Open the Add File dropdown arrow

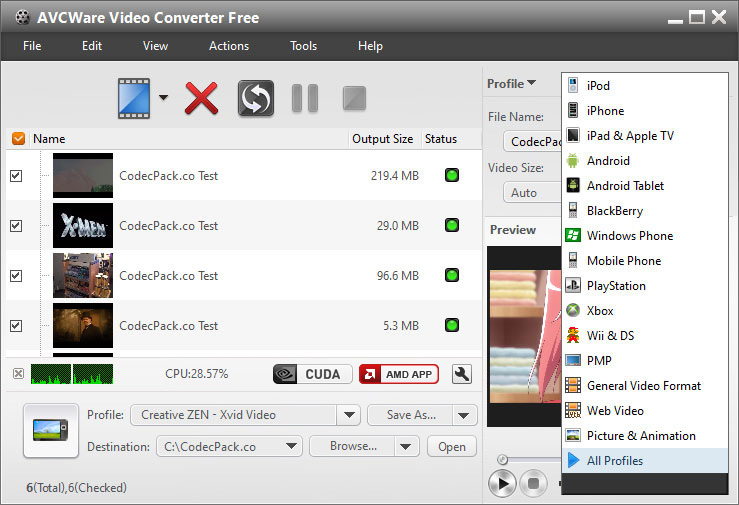pos(163,98)
